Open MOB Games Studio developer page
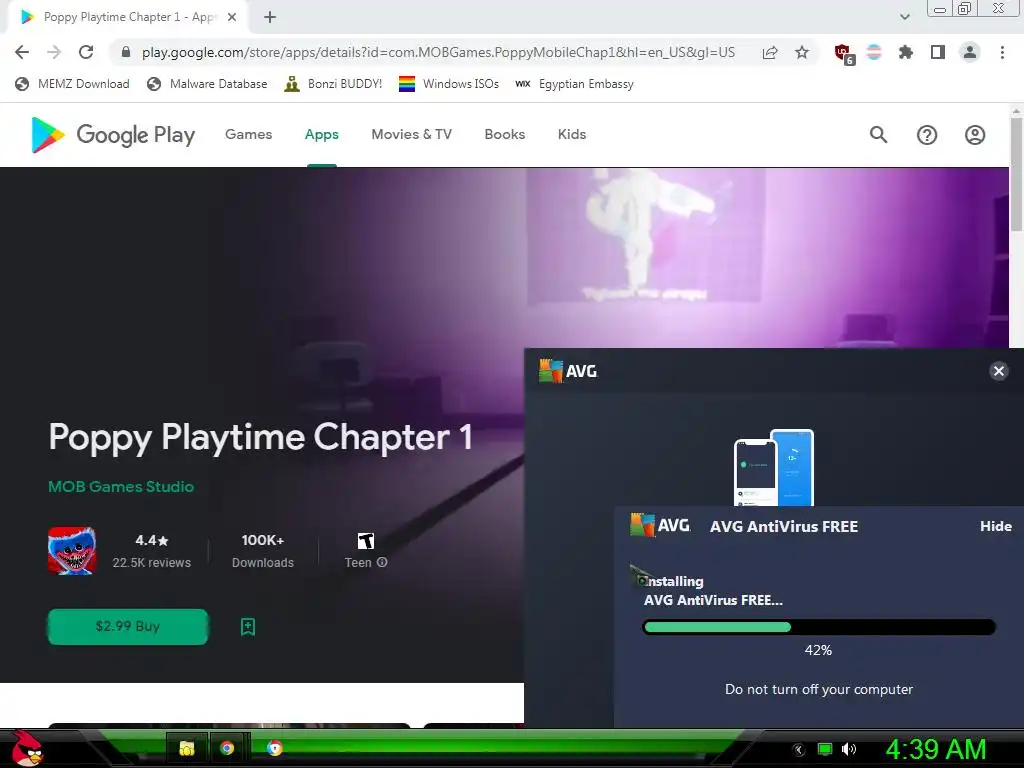This screenshot has width=1024, height=768. tap(121, 487)
